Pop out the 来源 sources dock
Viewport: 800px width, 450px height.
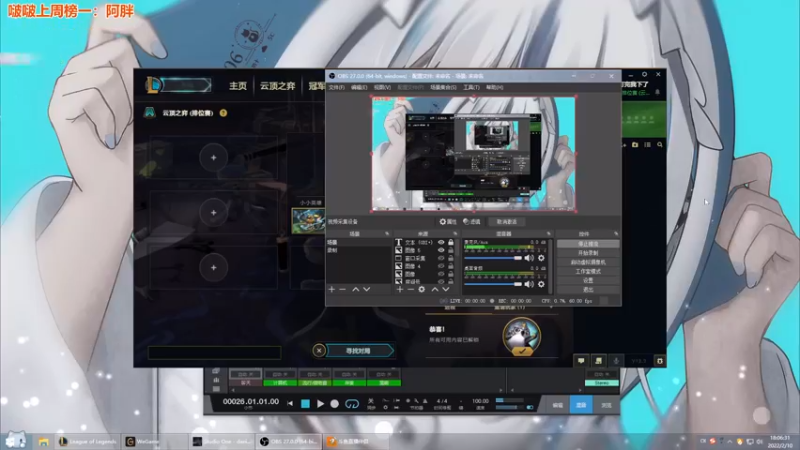[x=455, y=234]
